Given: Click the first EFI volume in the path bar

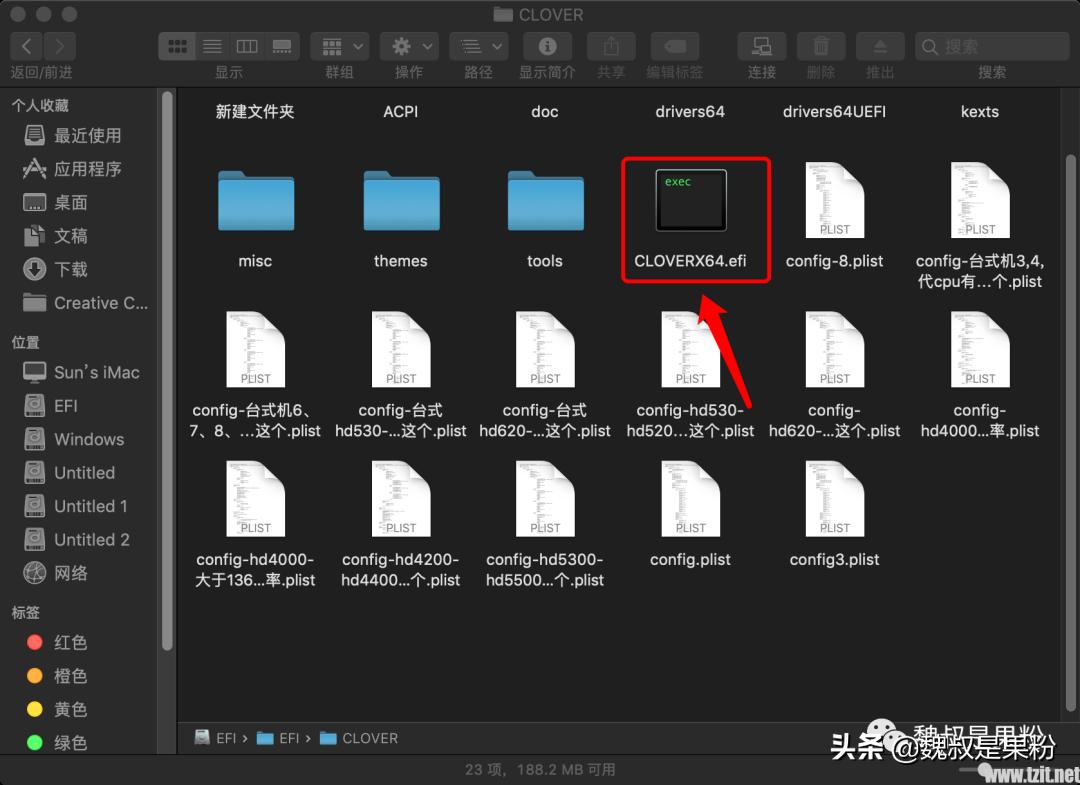Looking at the screenshot, I should click(x=216, y=738).
